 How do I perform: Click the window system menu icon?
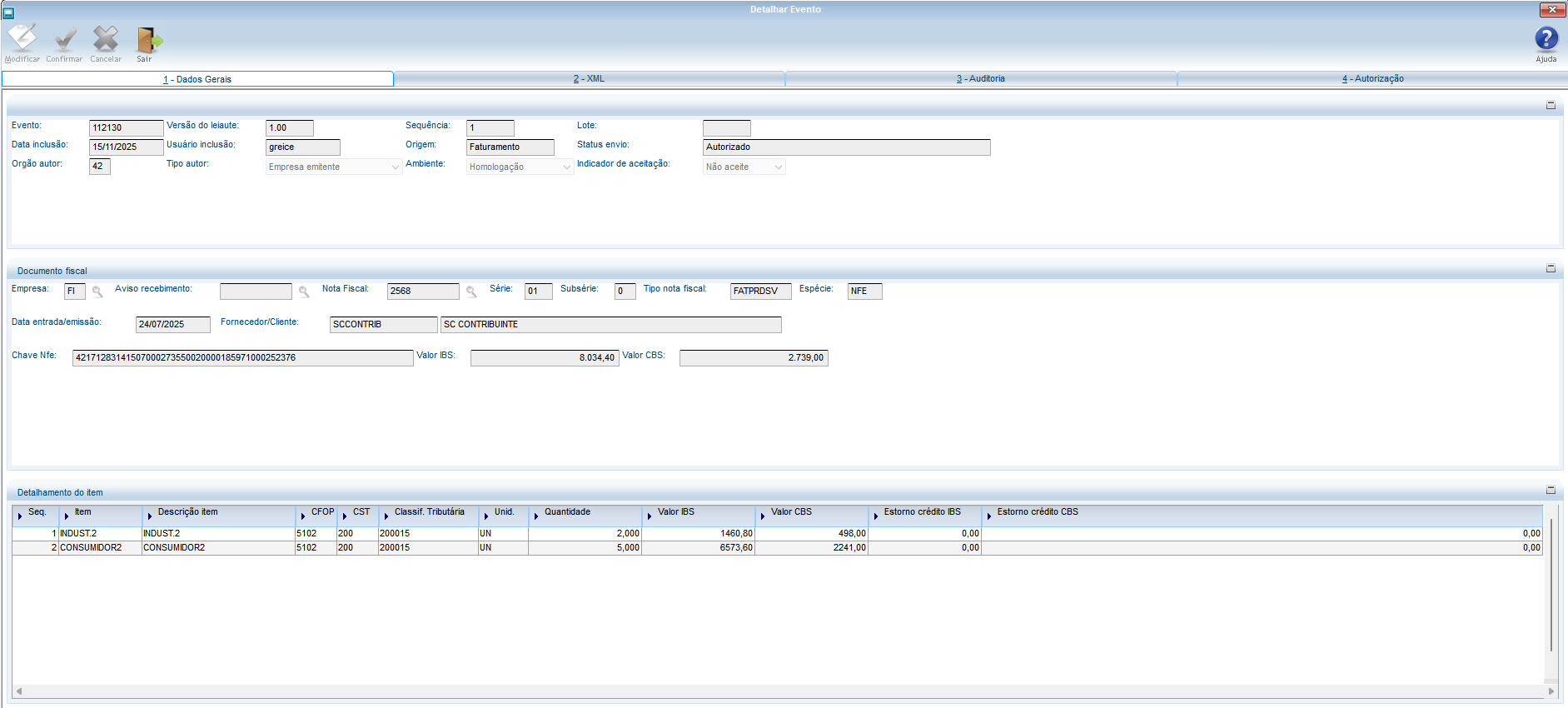click(8, 12)
